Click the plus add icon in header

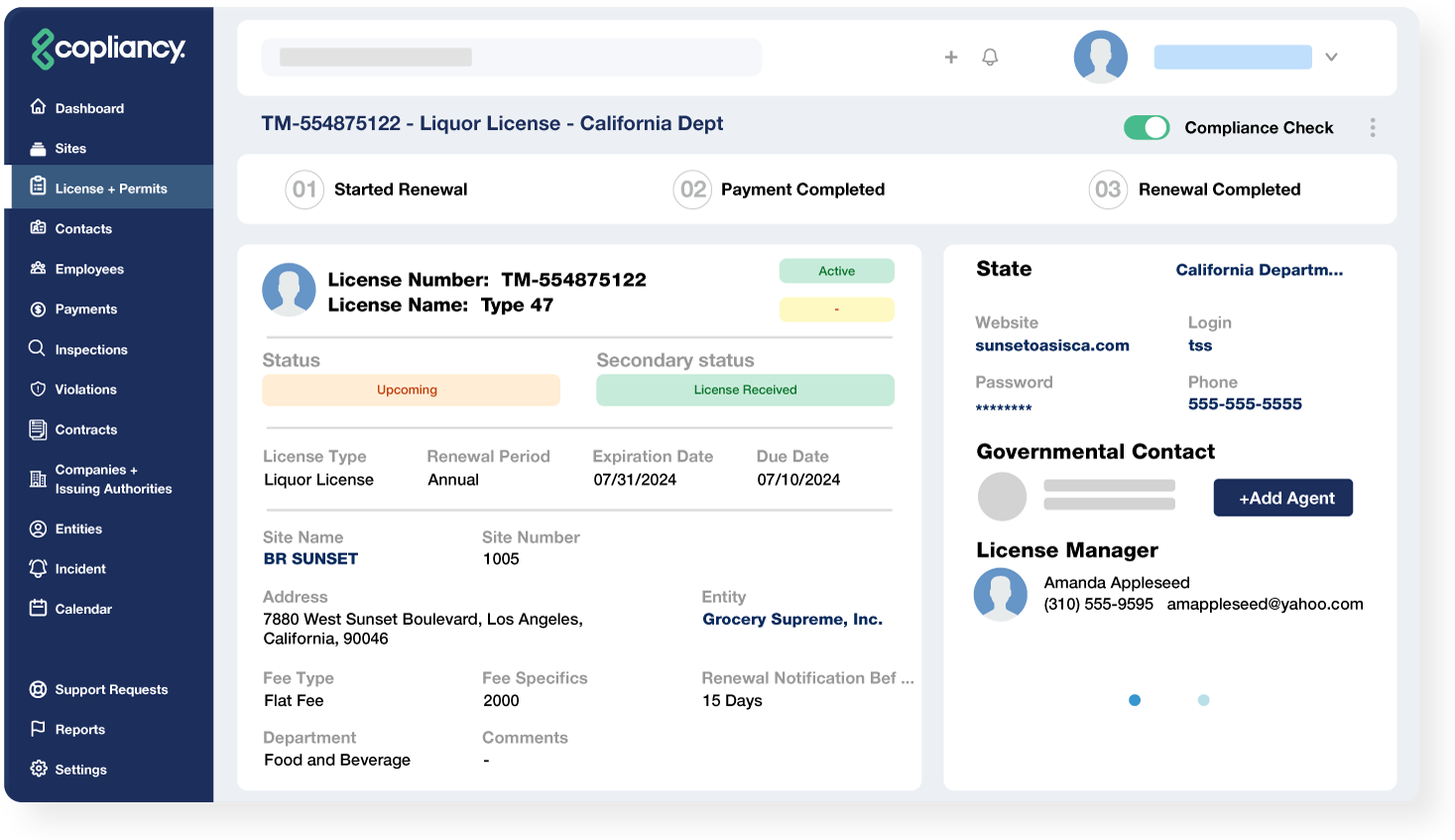click(951, 58)
